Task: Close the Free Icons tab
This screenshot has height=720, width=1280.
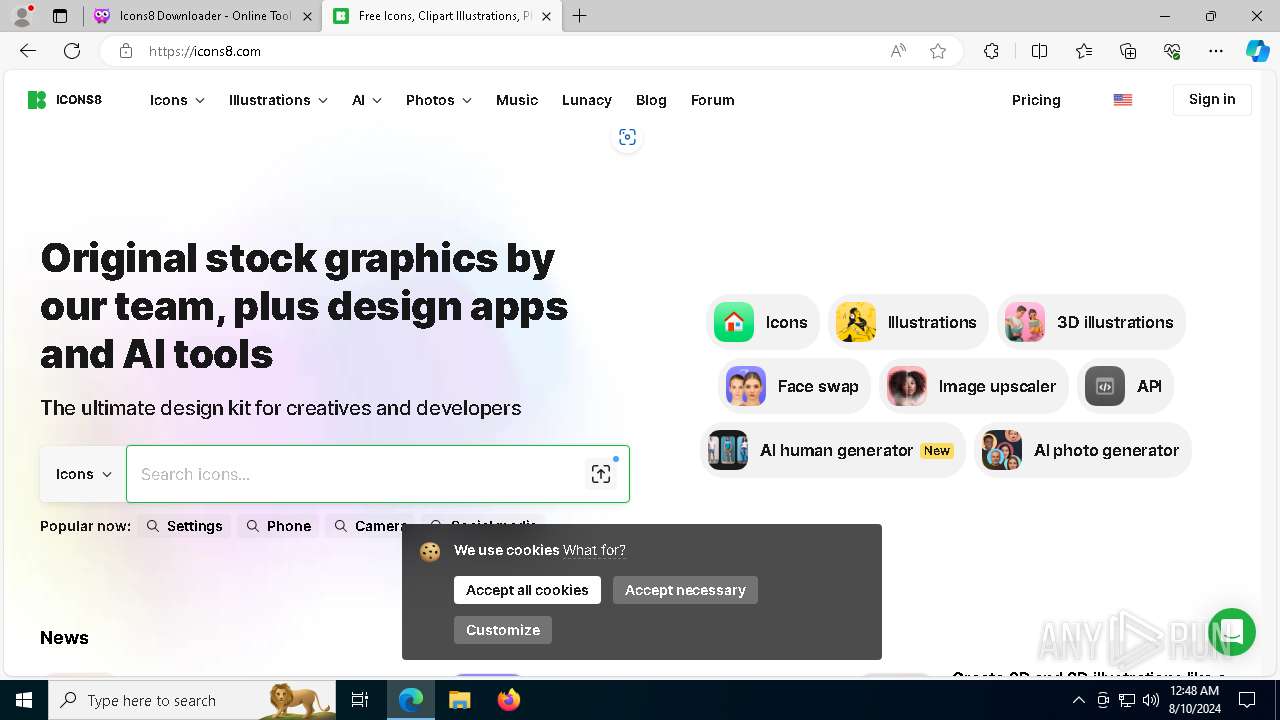Action: [546, 16]
